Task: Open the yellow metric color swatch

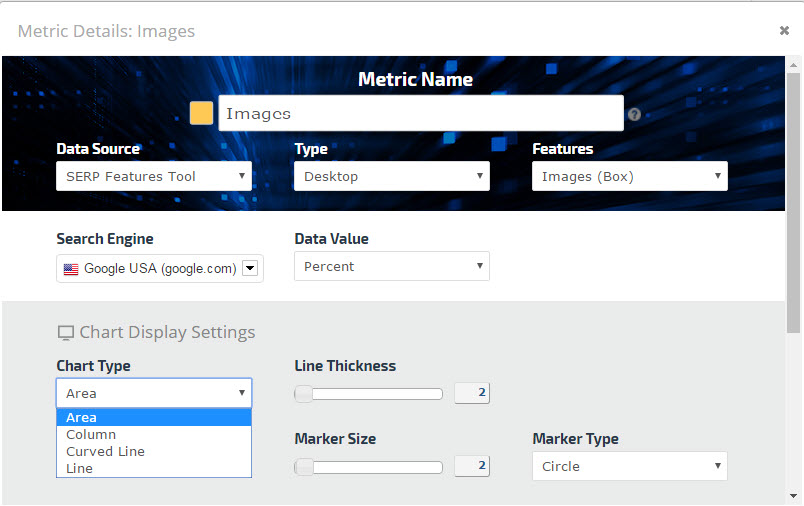Action: (201, 113)
